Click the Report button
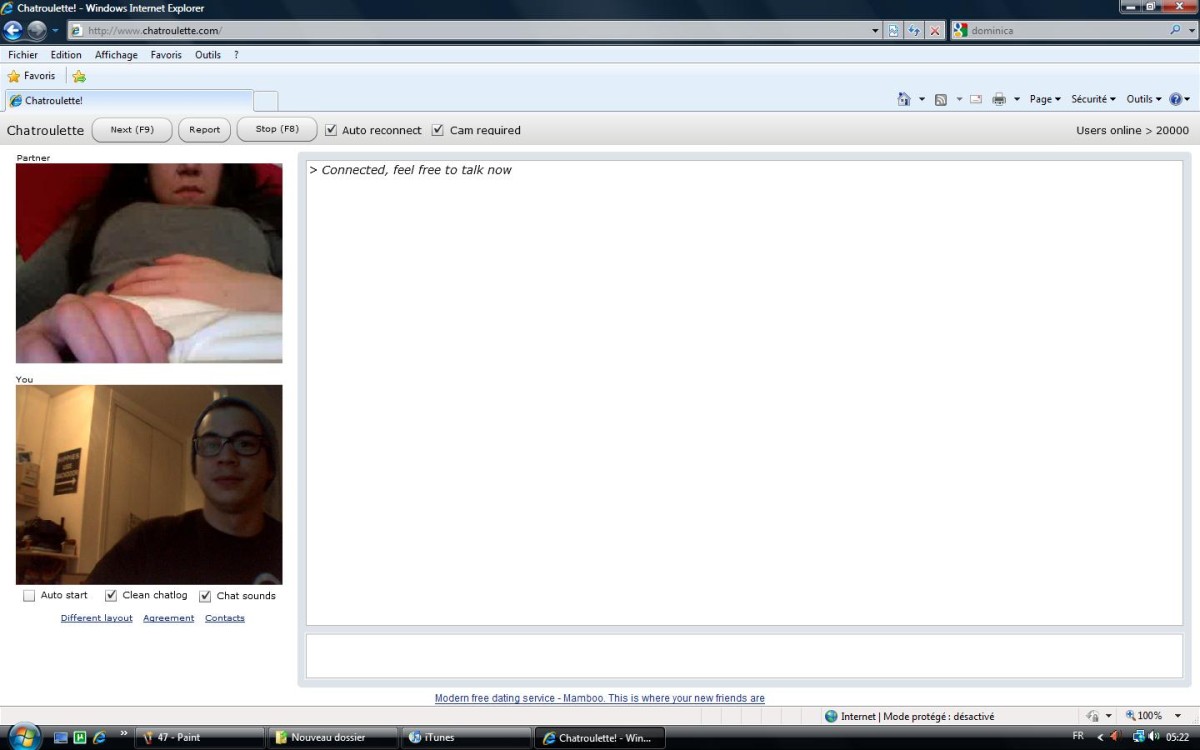Screen dimensions: 1200x750 (205, 130)
